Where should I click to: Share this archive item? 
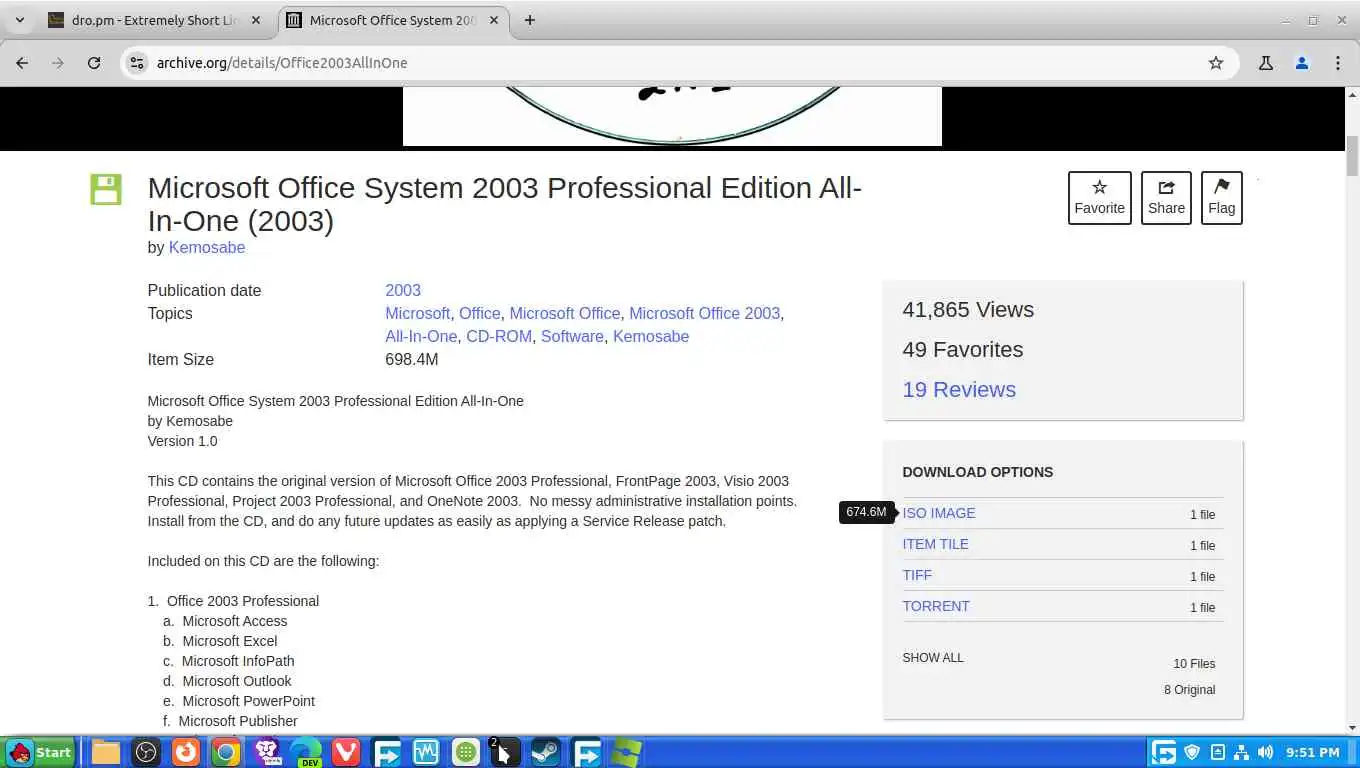(x=1166, y=197)
